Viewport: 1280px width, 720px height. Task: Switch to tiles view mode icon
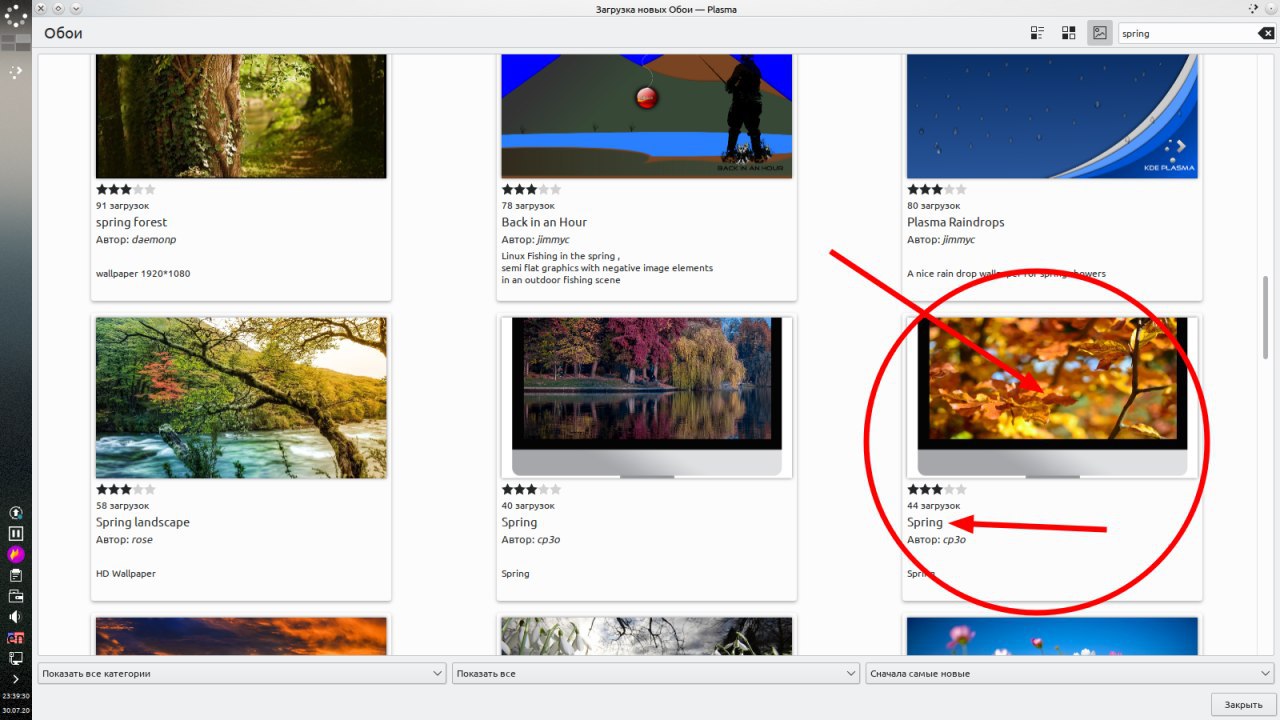click(1068, 33)
